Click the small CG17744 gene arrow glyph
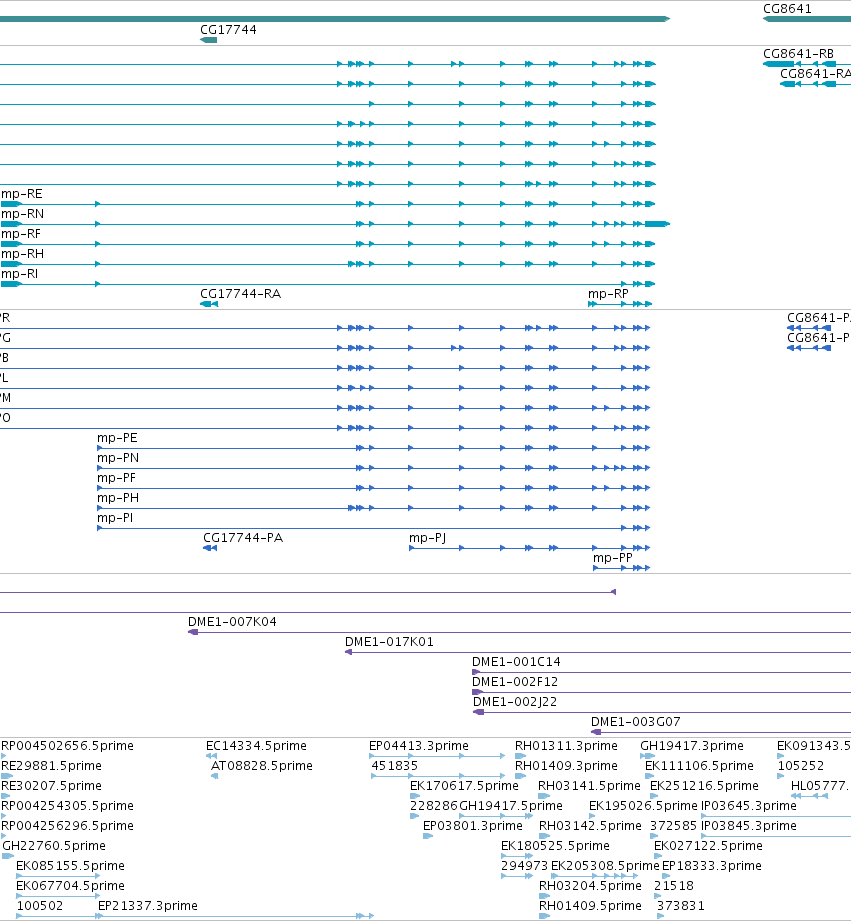The image size is (851, 921). tap(208, 40)
